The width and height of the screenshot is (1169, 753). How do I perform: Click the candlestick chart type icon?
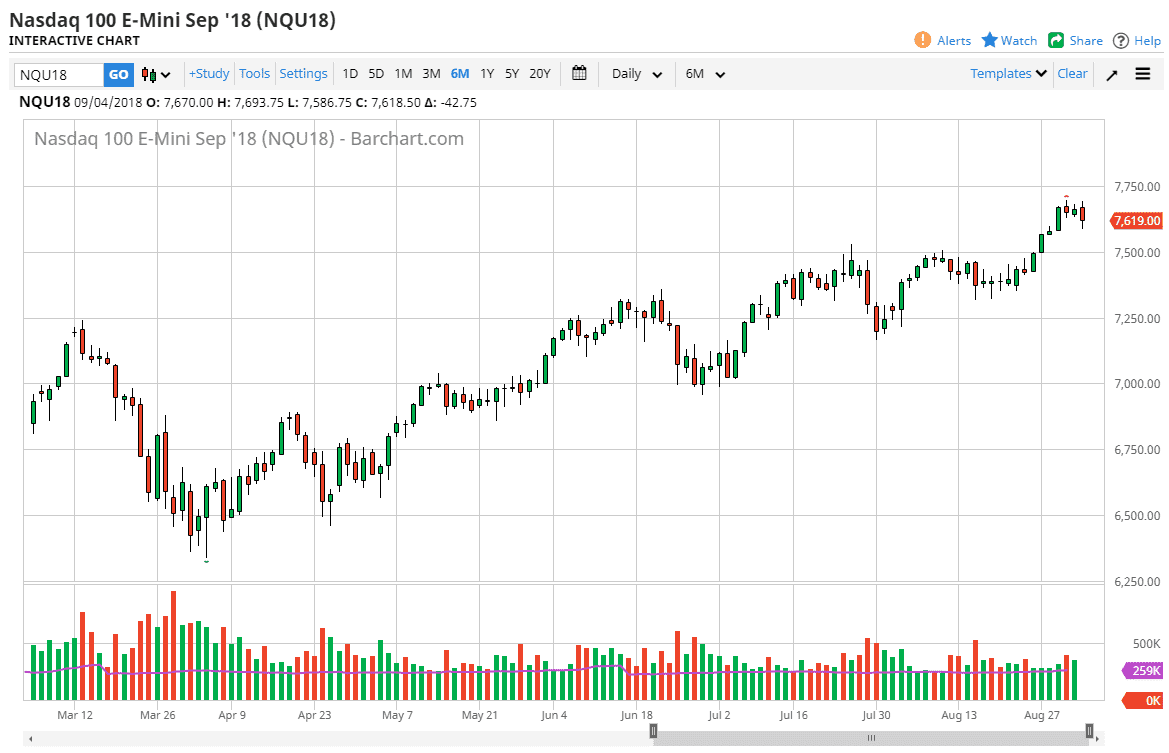pos(146,73)
